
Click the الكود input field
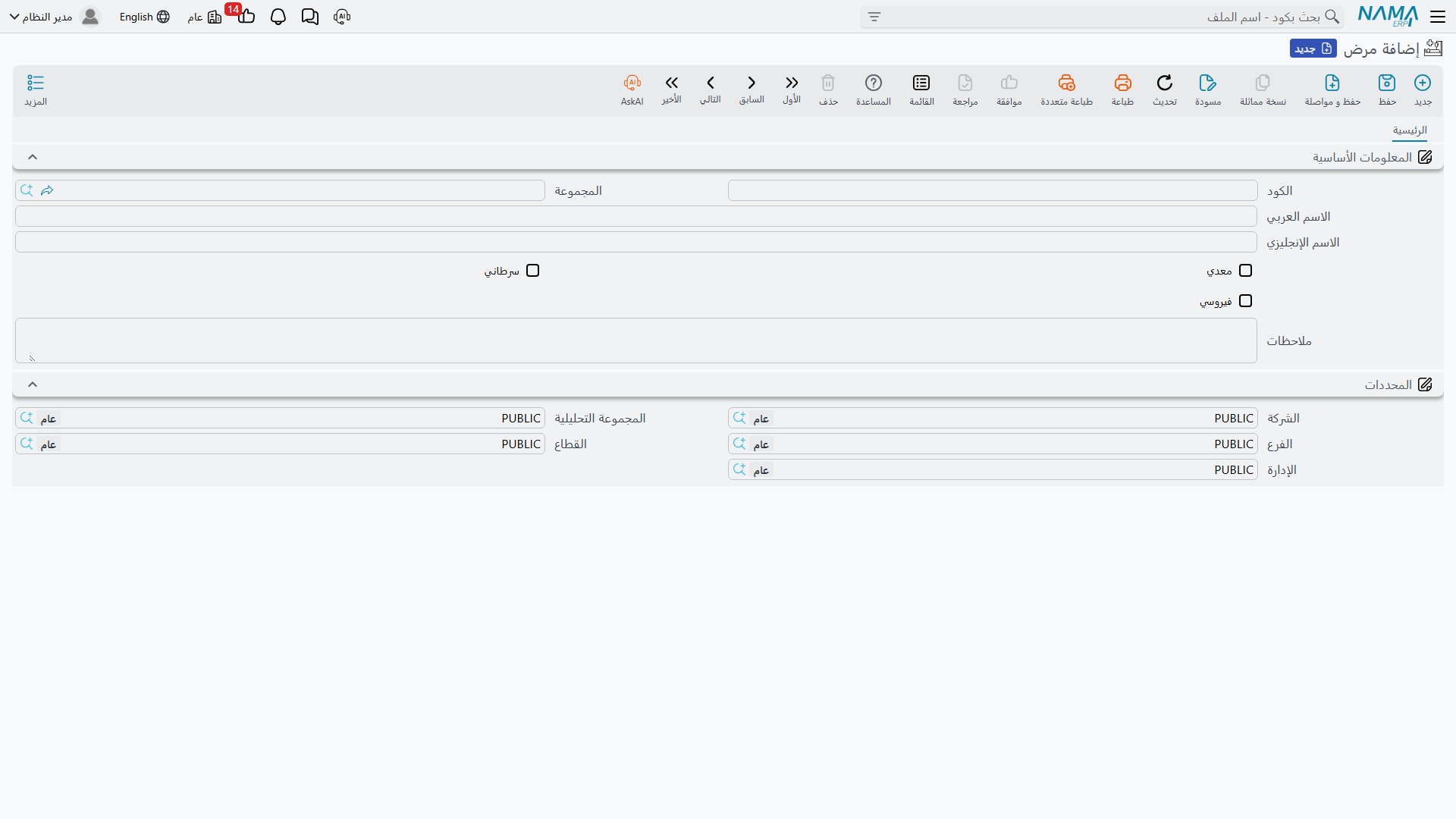click(993, 190)
